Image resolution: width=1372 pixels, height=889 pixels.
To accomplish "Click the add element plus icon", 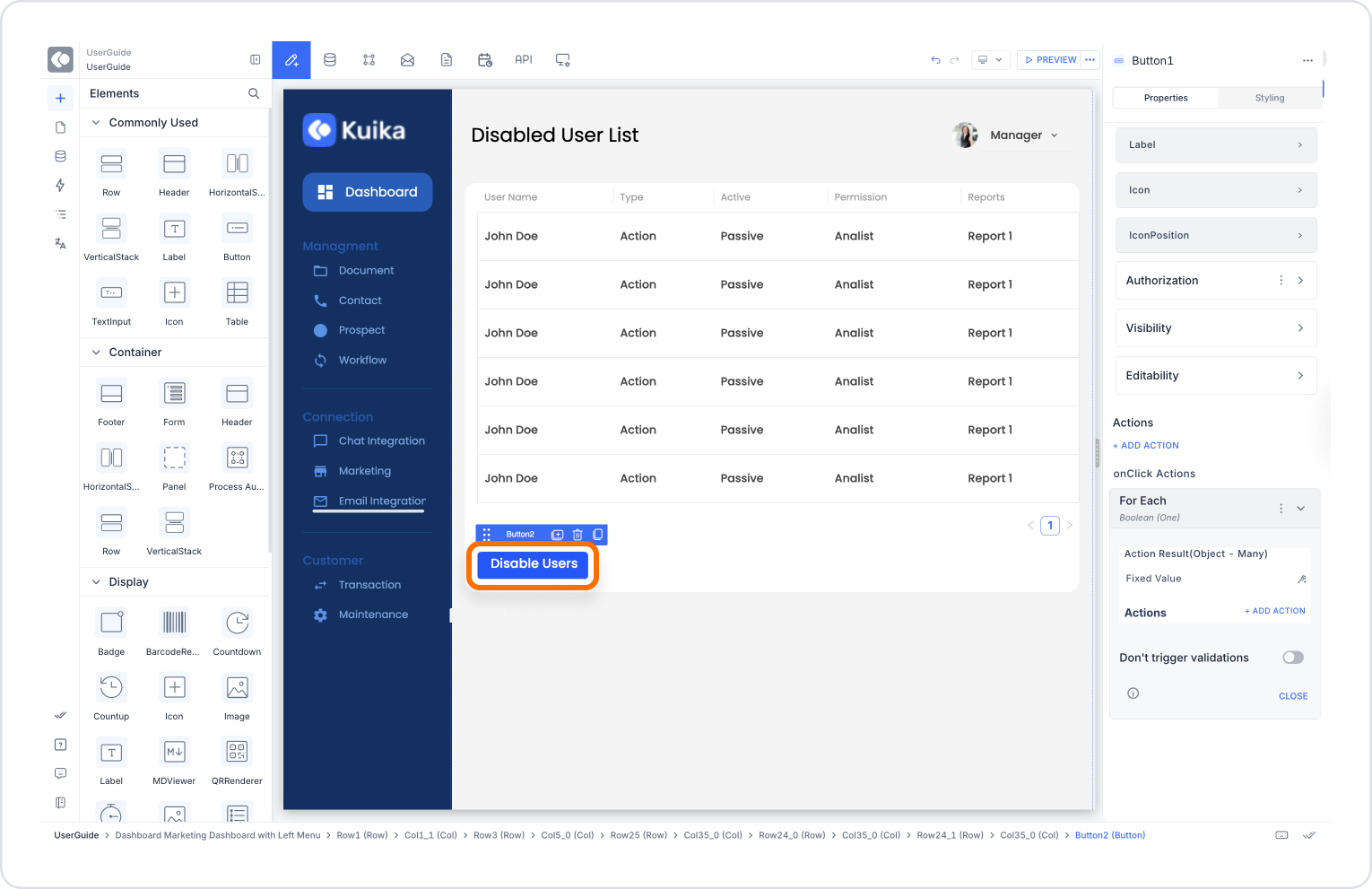I will click(60, 99).
